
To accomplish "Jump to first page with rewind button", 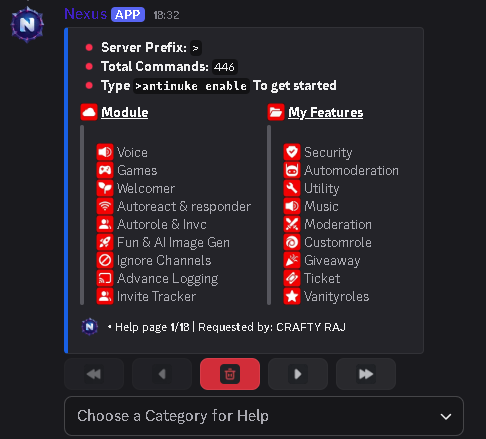I will pos(94,374).
